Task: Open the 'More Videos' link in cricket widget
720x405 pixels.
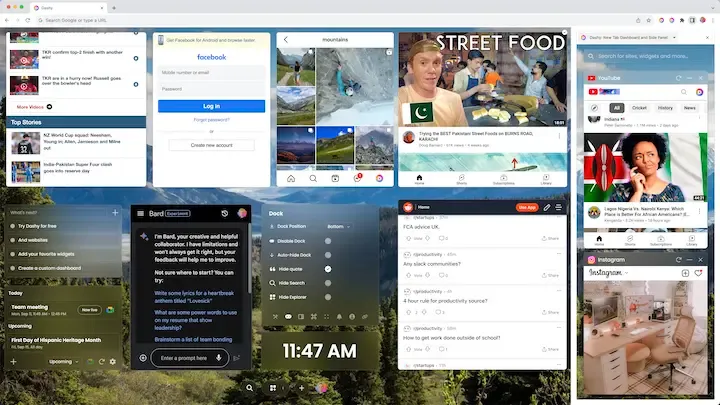Action: (34, 107)
